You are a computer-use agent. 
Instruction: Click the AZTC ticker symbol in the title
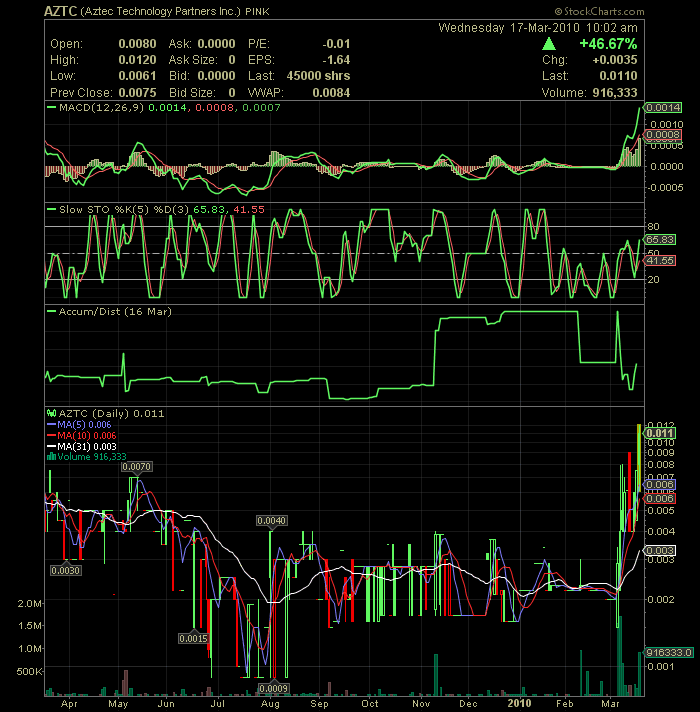[x=60, y=11]
